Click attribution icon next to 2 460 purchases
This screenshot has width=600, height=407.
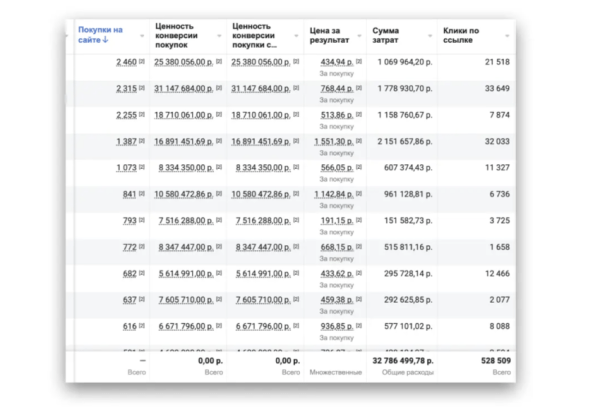coord(144,62)
